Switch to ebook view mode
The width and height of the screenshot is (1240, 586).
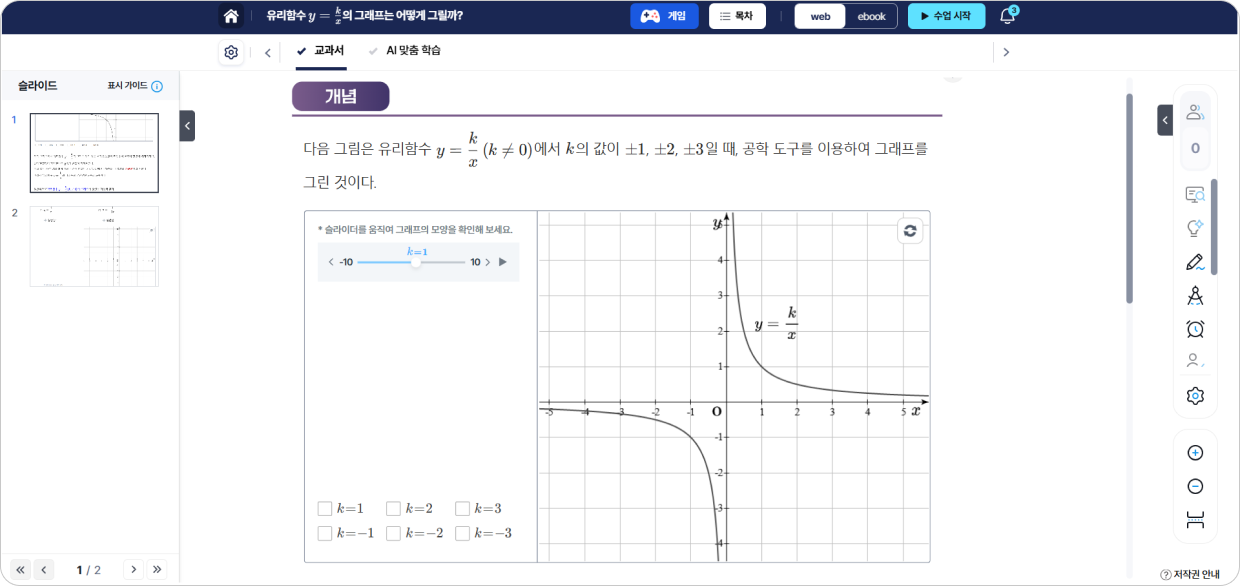click(x=871, y=16)
